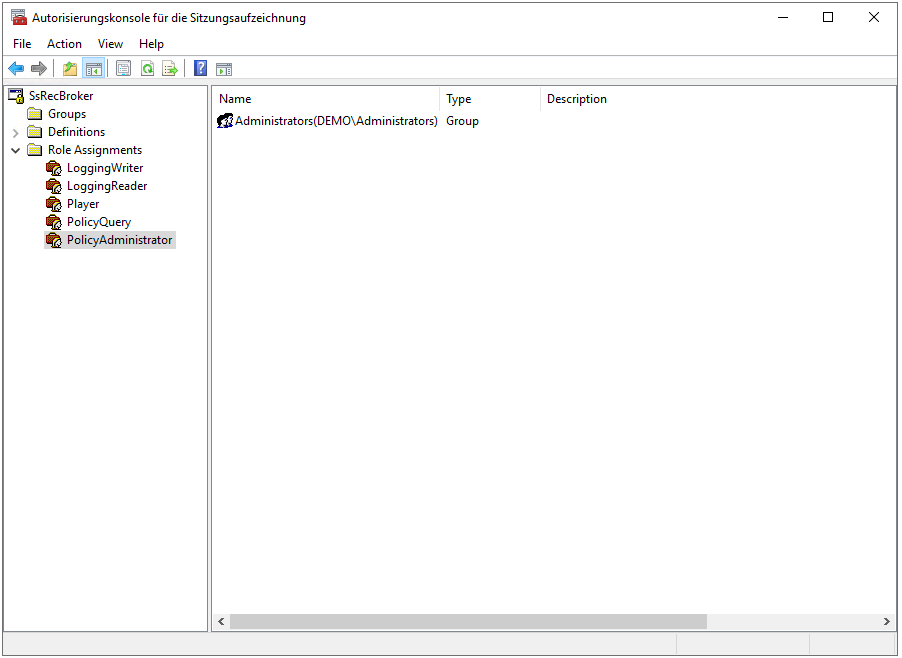This screenshot has width=902, height=658.
Task: Click the horizontal scrollbar right arrow
Action: coord(886,621)
